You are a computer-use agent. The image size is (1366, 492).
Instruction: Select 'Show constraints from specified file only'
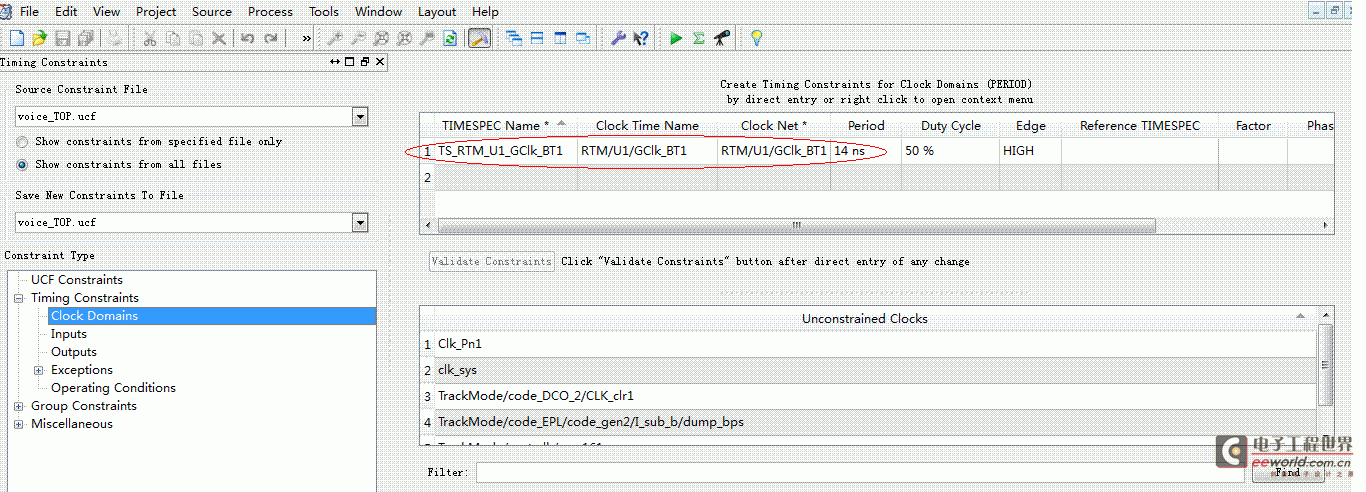pos(23,142)
